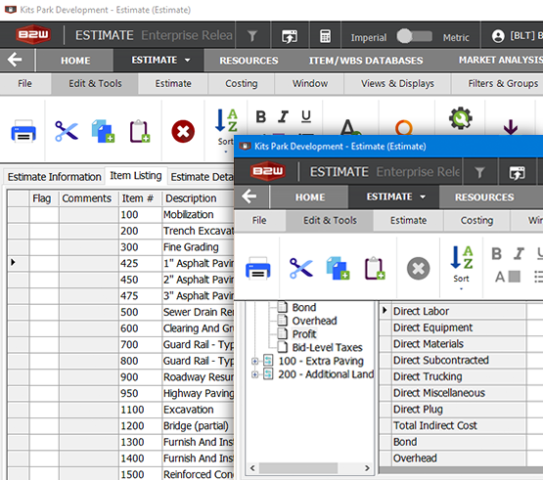543x480 pixels.
Task: Click back arrow in back window navigation
Action: 15,60
